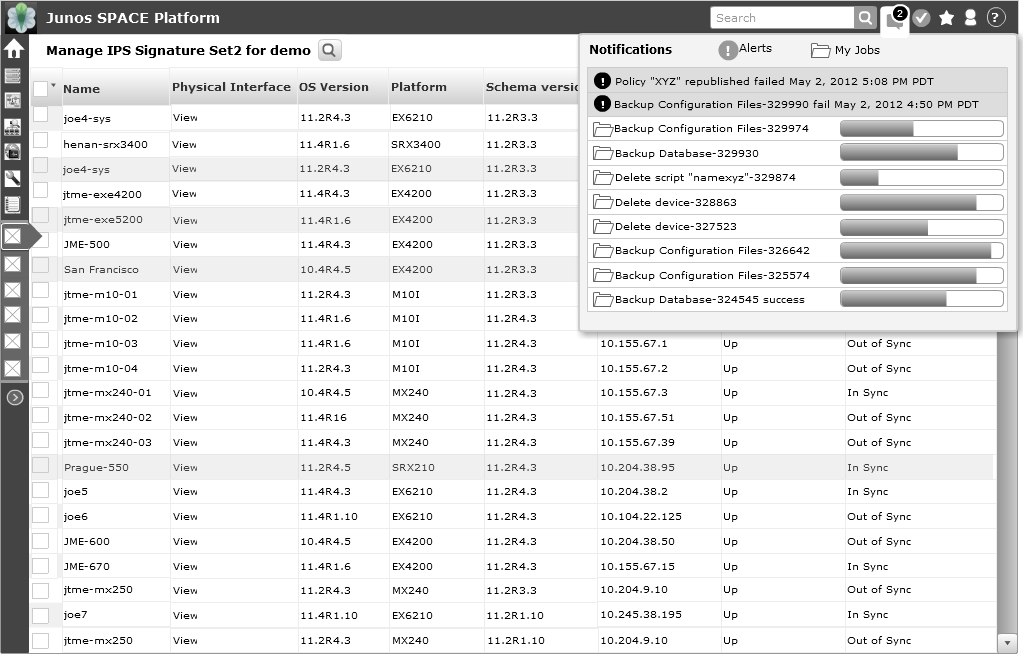The image size is (1023, 654).
Task: Check the box for henan-srx3400
Action: point(40,140)
